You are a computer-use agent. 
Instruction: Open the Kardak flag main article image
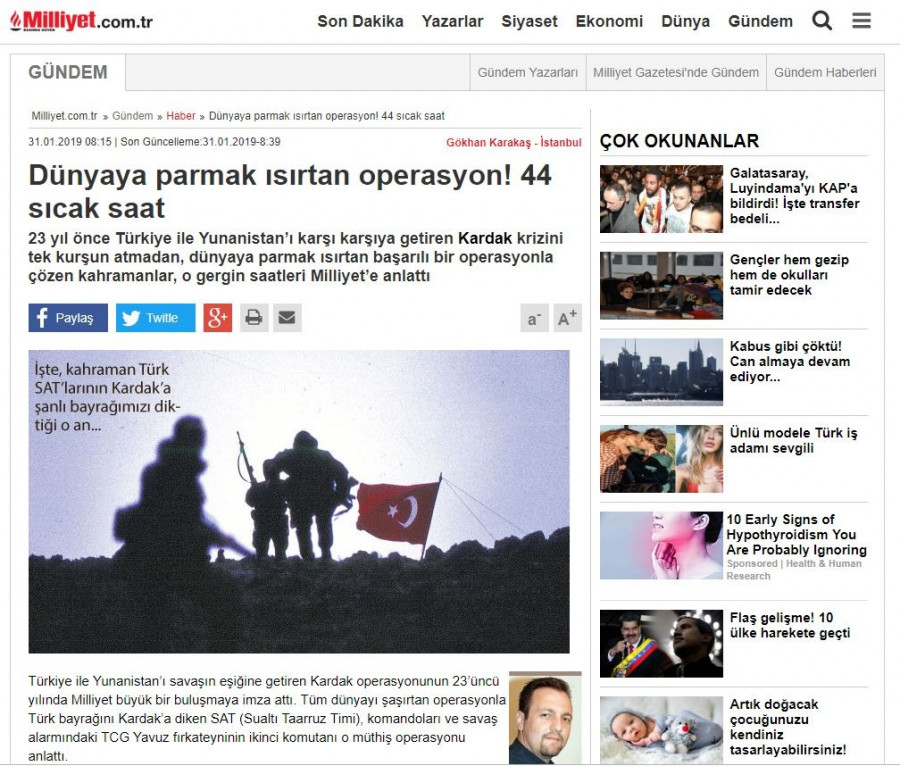(299, 501)
